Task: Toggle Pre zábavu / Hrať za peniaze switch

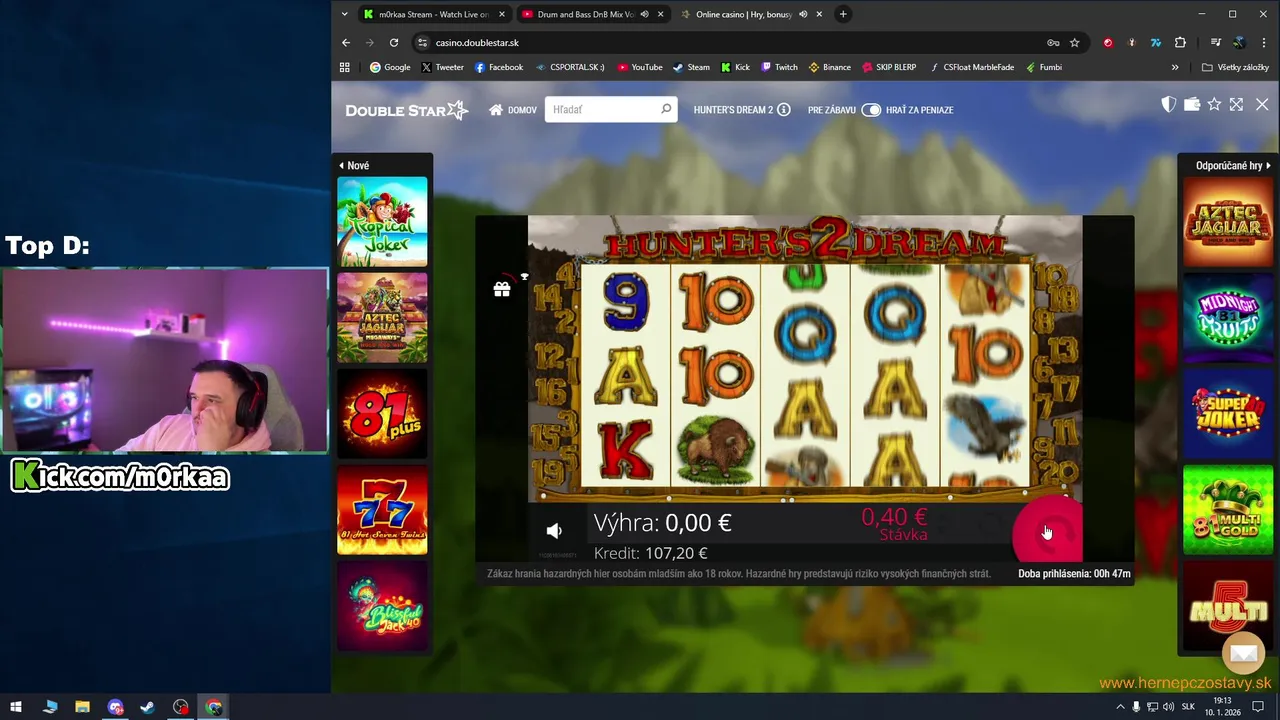Action: [871, 110]
